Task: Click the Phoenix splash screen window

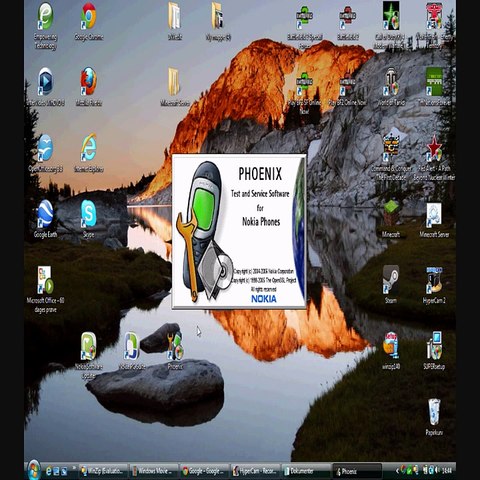Action: pyautogui.click(x=239, y=231)
